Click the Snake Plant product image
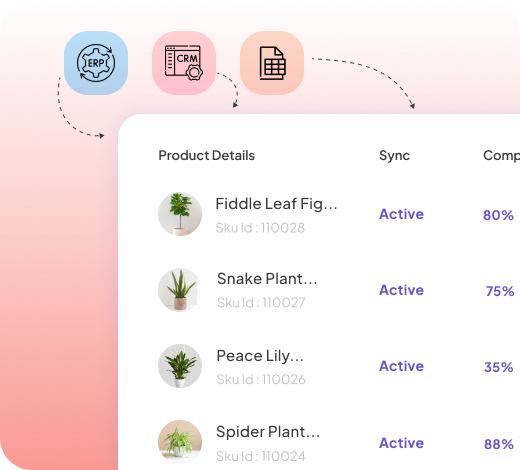 (180, 290)
